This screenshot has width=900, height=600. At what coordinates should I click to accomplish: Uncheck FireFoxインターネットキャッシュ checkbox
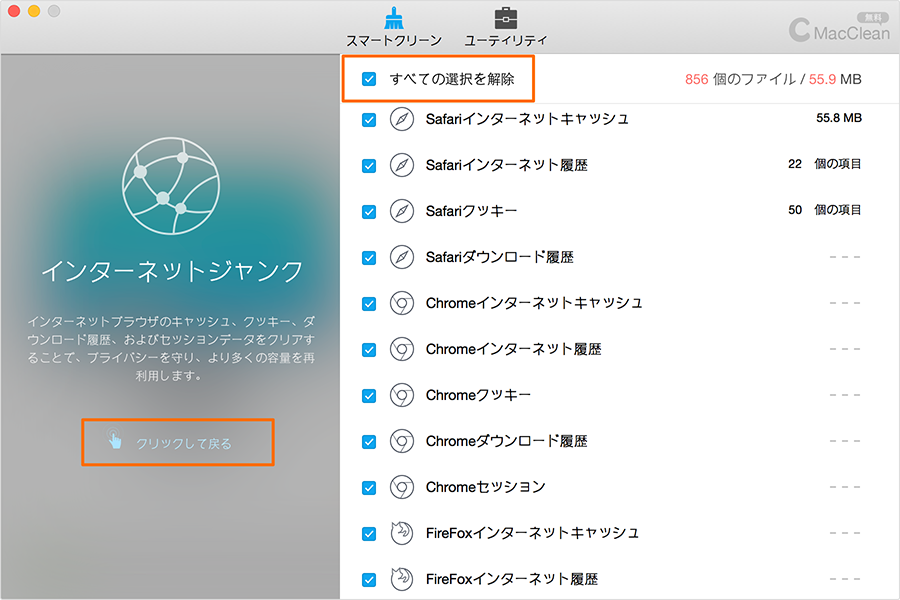[369, 534]
